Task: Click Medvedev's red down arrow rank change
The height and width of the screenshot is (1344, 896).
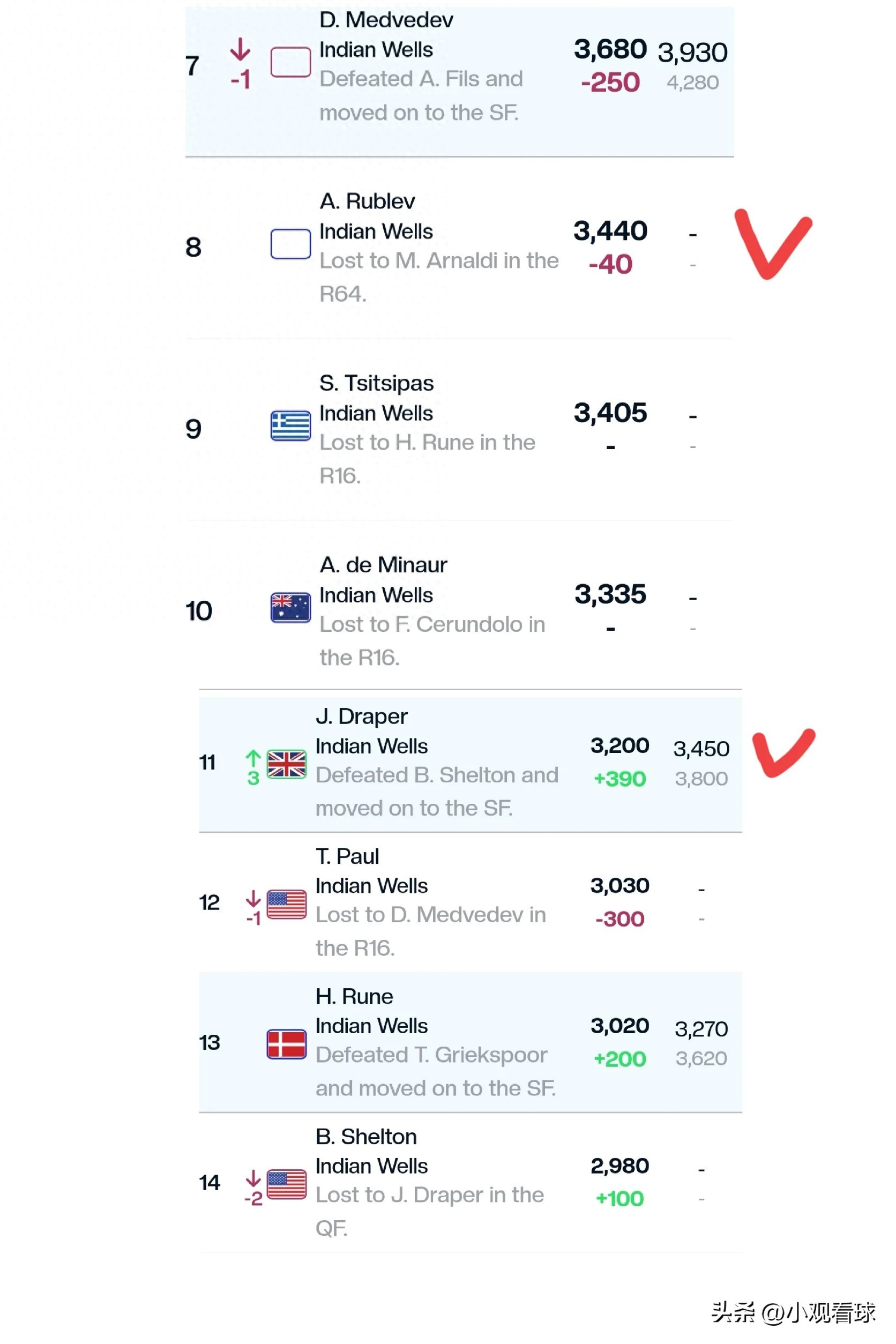Action: (x=240, y=64)
